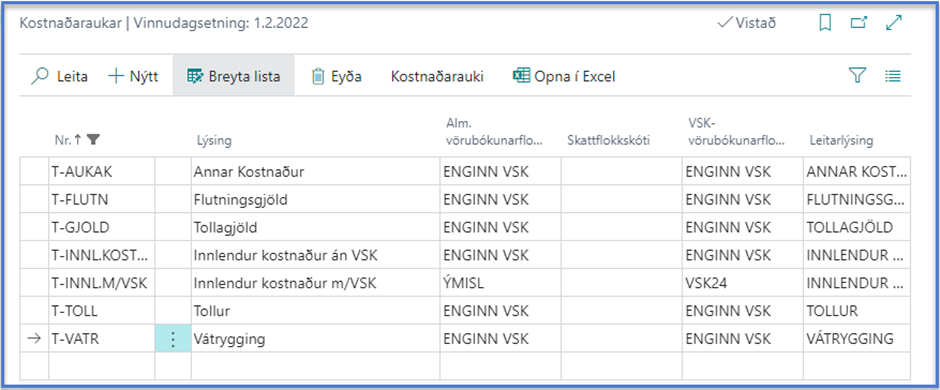Click the bookmark icon in header
The height and width of the screenshot is (390, 940).
click(825, 23)
